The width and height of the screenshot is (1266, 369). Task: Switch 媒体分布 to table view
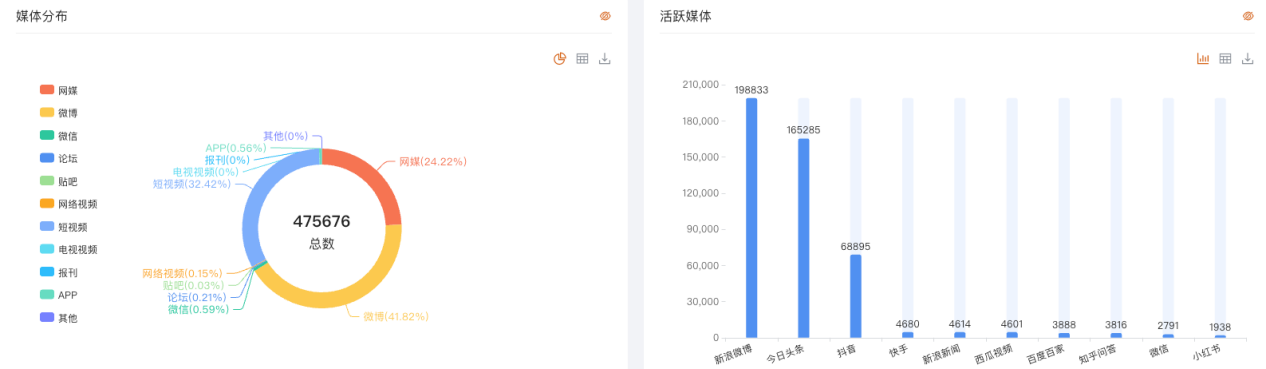582,59
